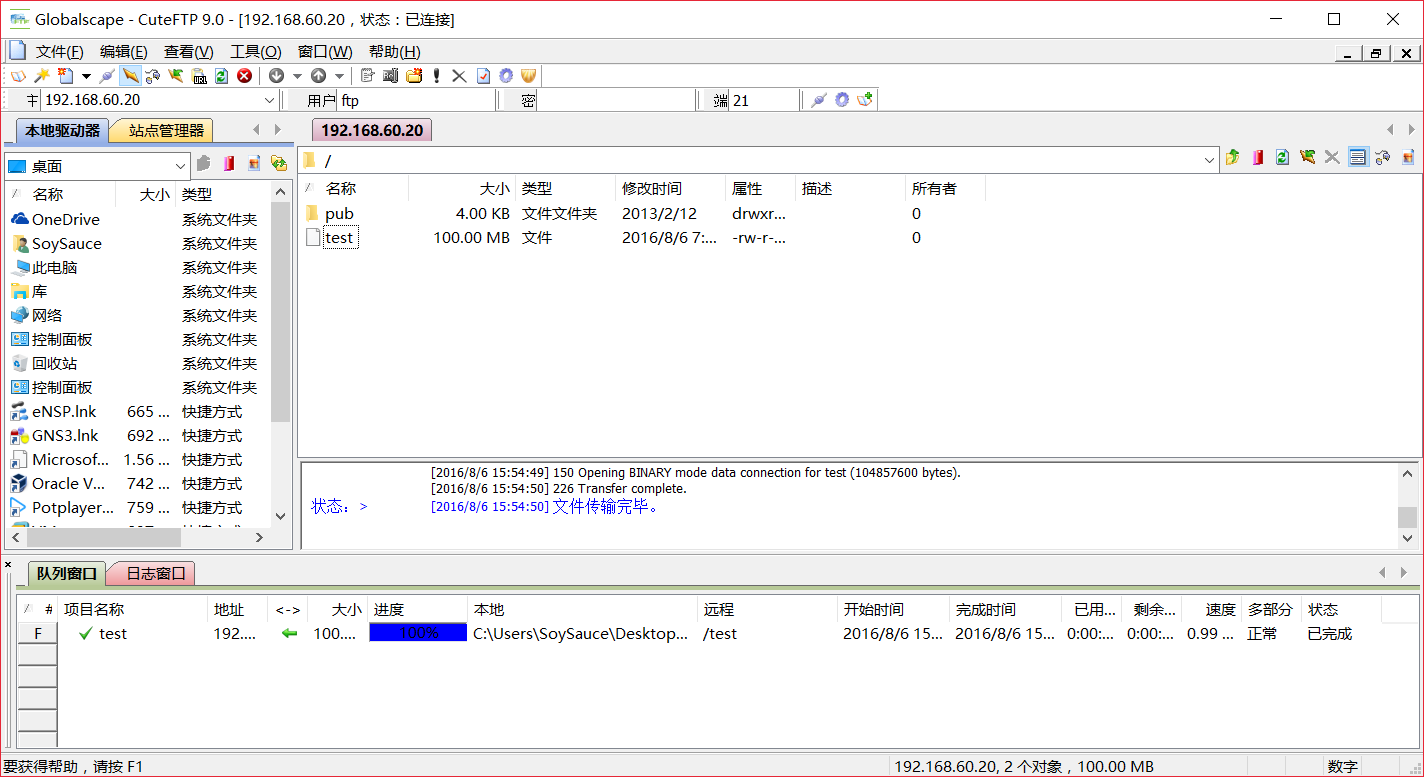Open the 查看(V) menu
This screenshot has height=777, width=1424.
pyautogui.click(x=189, y=52)
